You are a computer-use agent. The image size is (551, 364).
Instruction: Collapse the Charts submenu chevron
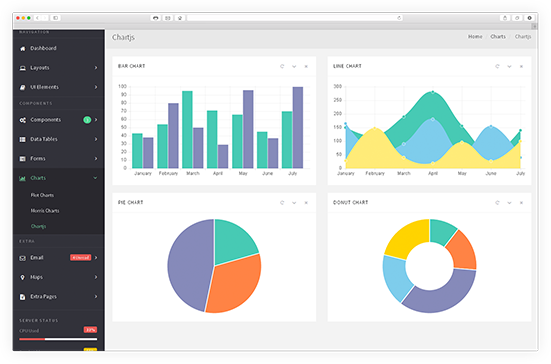pos(95,178)
